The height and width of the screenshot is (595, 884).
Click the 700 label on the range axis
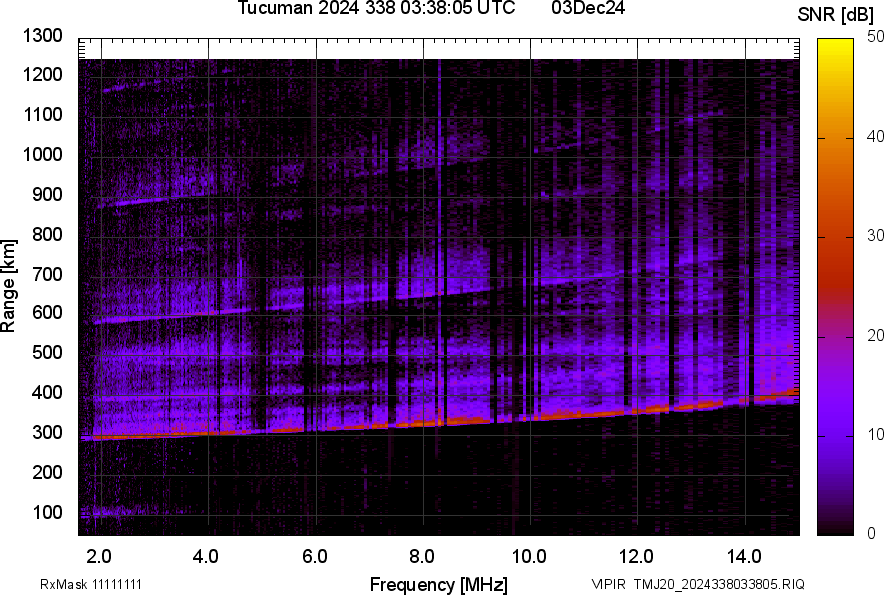(48, 274)
